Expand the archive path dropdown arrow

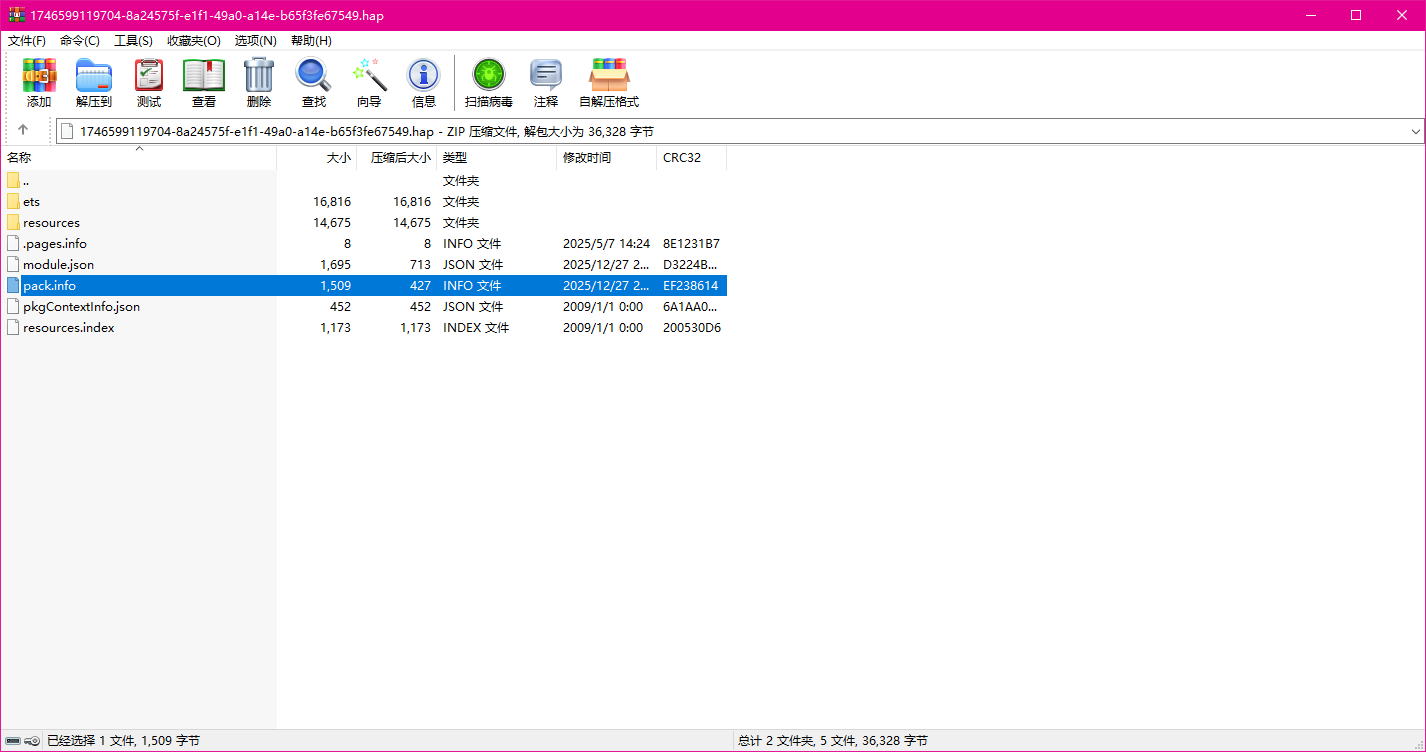pyautogui.click(x=1415, y=131)
